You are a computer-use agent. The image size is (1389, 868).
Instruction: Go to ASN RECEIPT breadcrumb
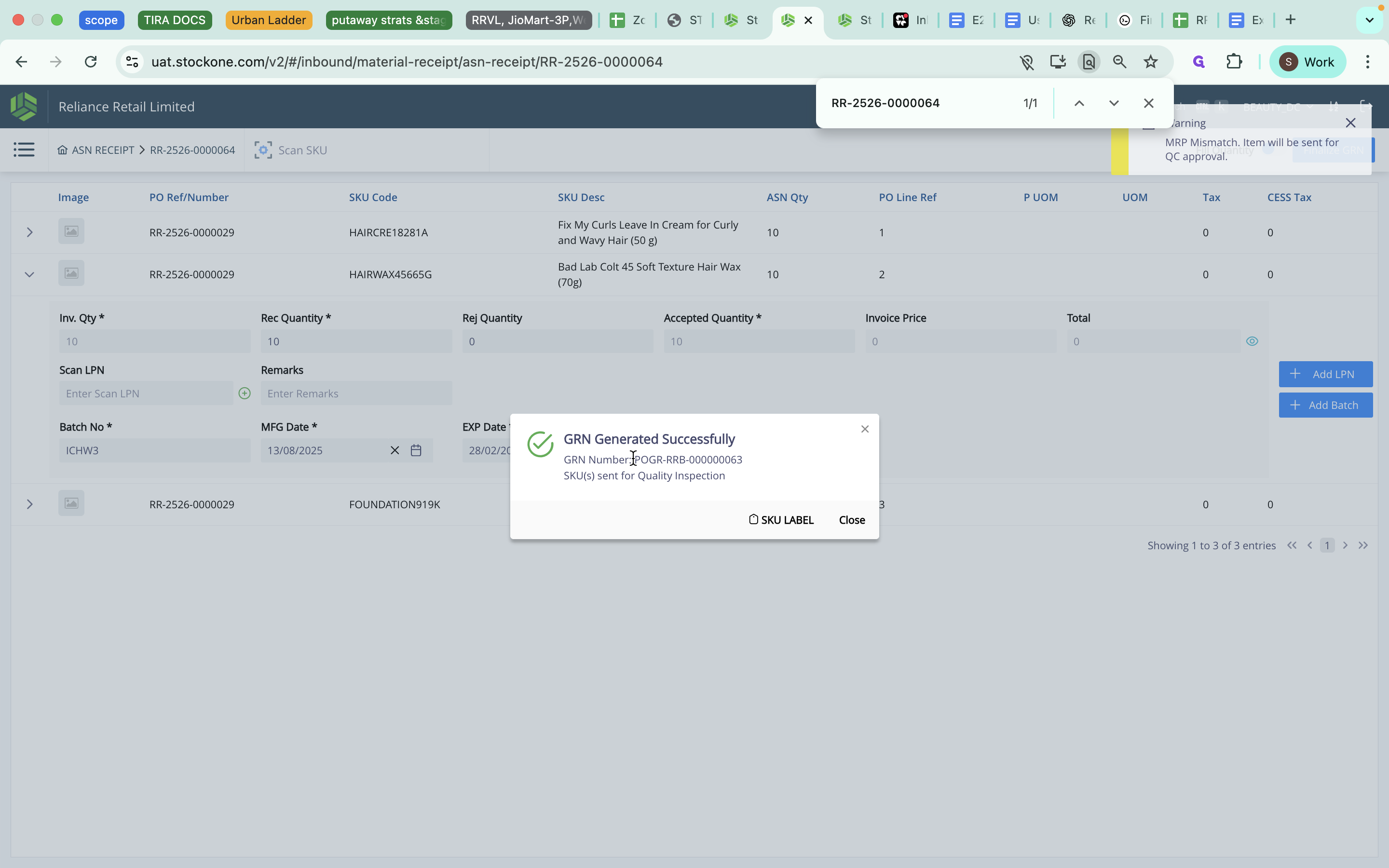102,150
